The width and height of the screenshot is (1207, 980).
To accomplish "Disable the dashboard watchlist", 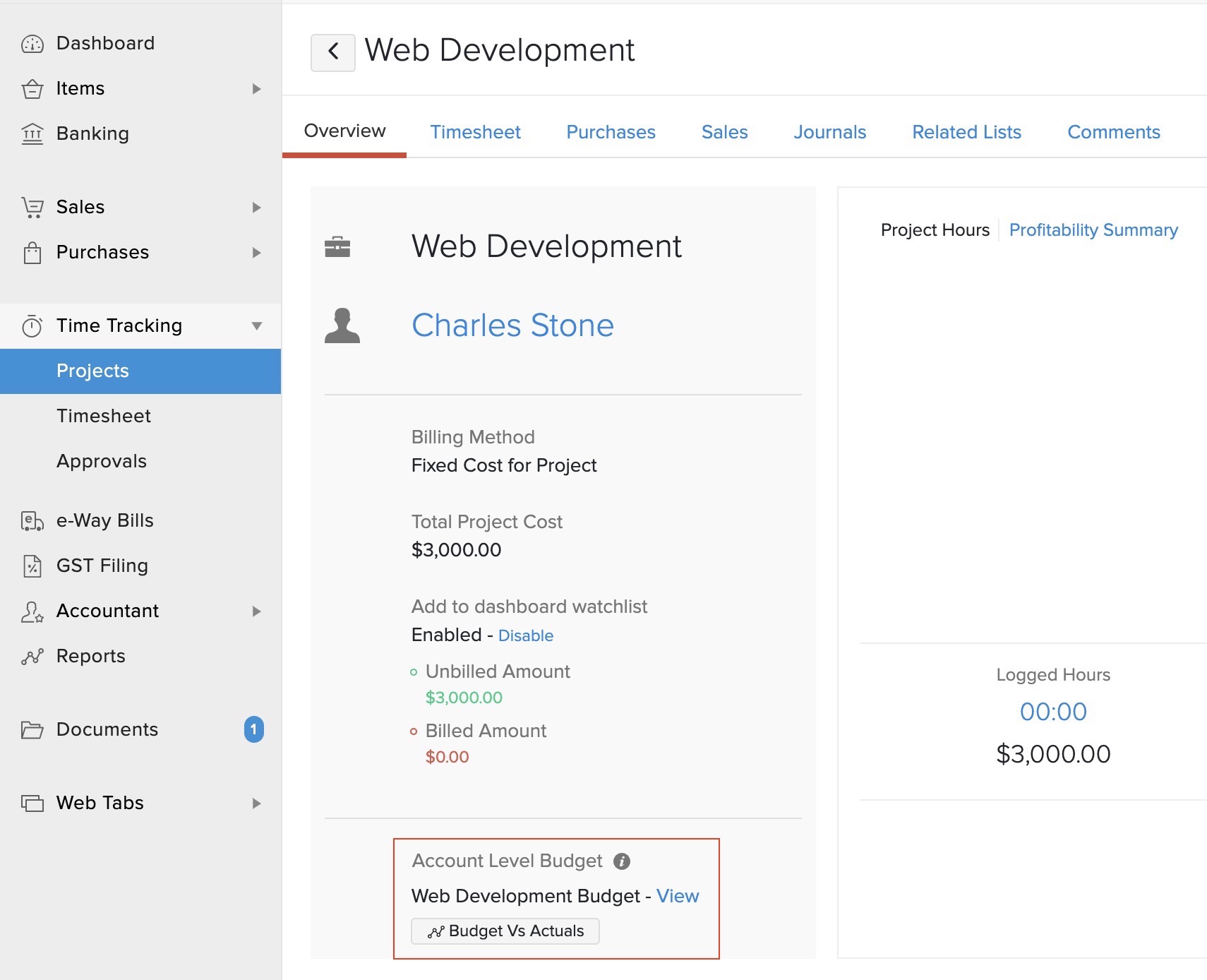I will [525, 635].
